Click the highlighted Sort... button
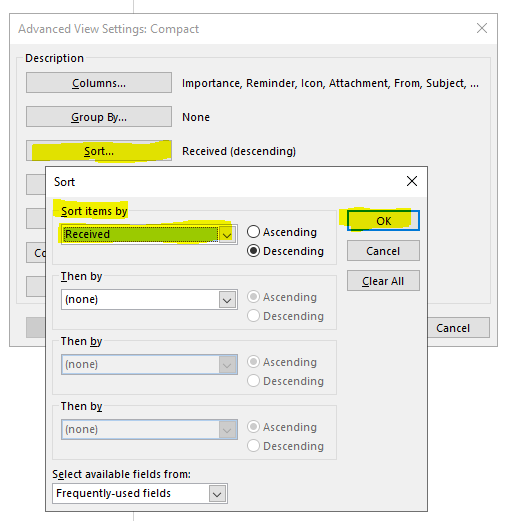This screenshot has width=519, height=521. (99, 151)
